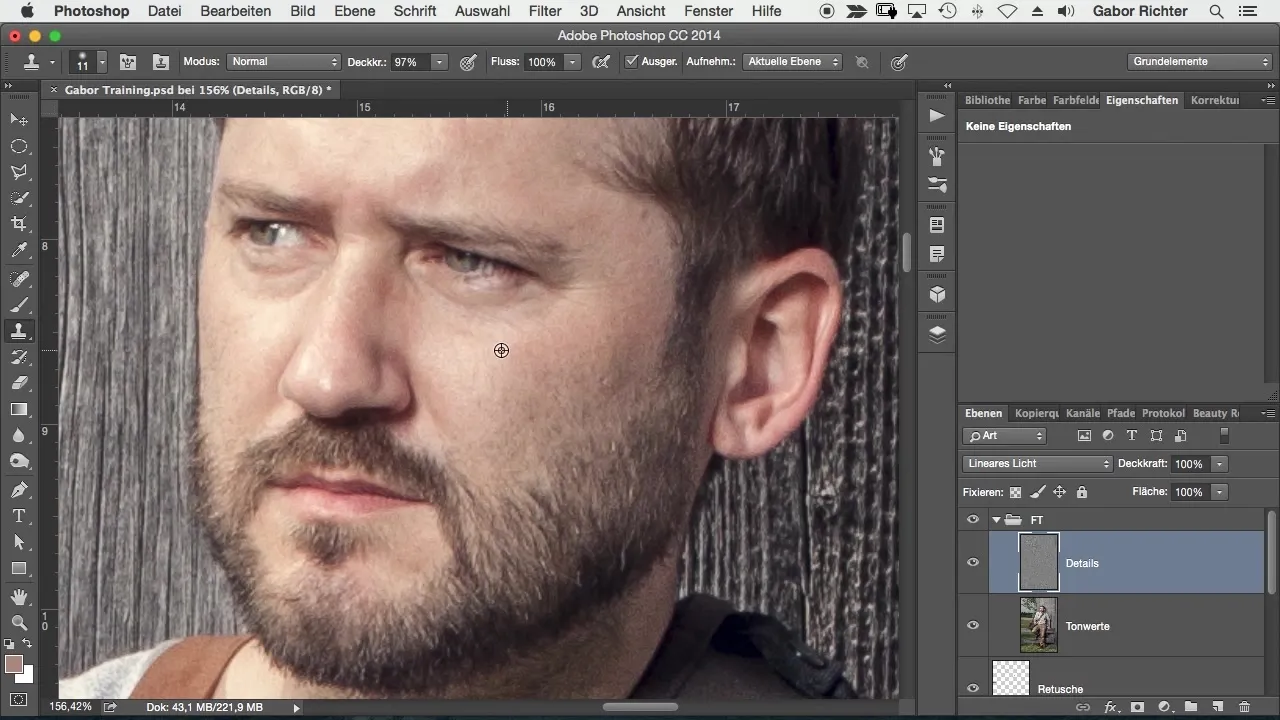Open the Ebene menu

[354, 11]
